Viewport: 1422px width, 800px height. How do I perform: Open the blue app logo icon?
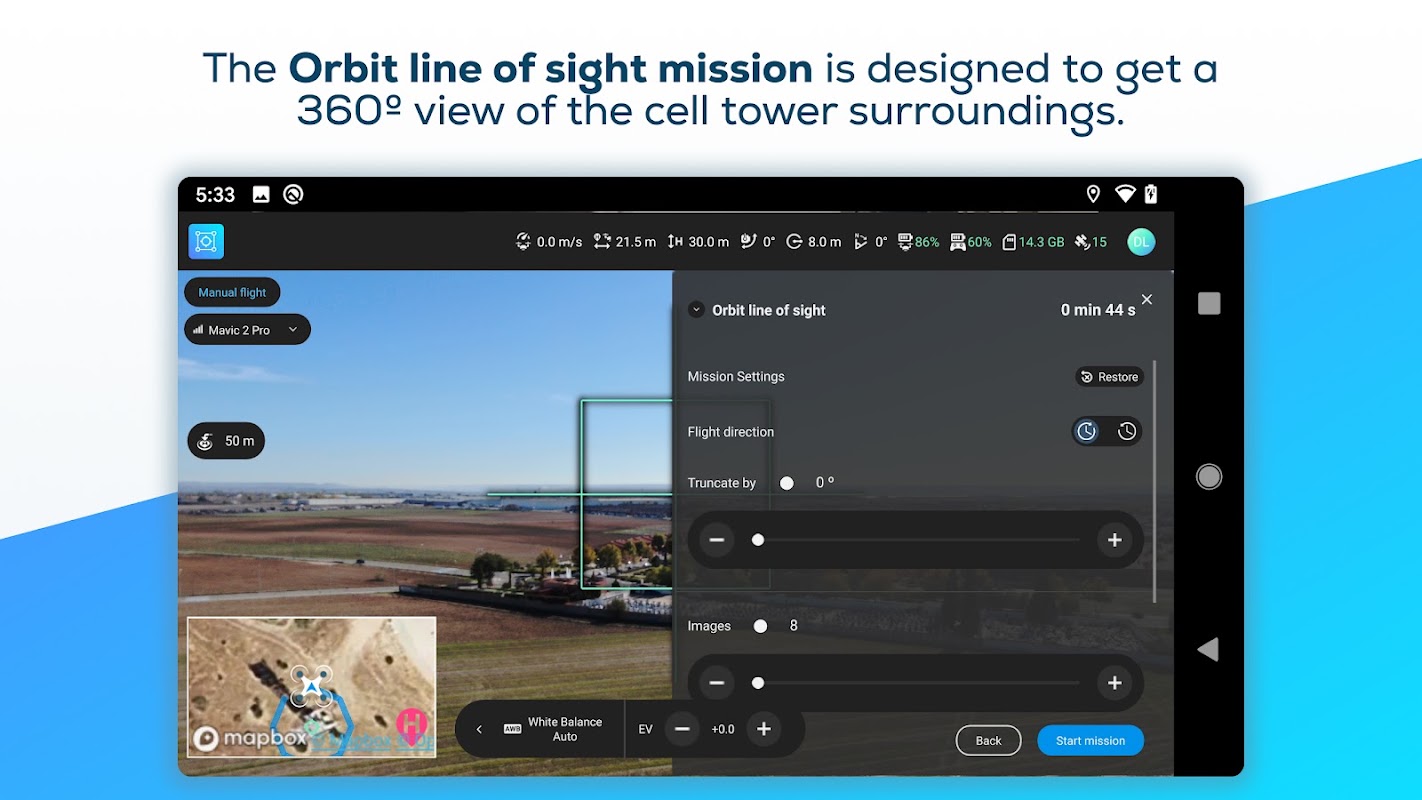pyautogui.click(x=206, y=241)
